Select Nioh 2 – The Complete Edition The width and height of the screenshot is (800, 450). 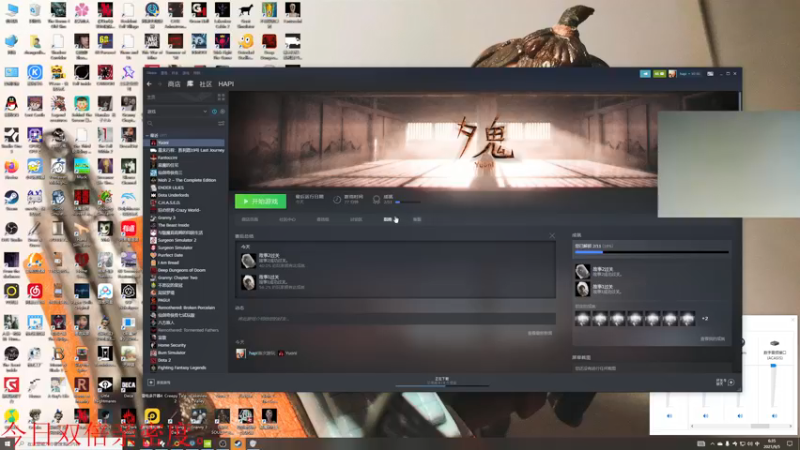point(185,180)
